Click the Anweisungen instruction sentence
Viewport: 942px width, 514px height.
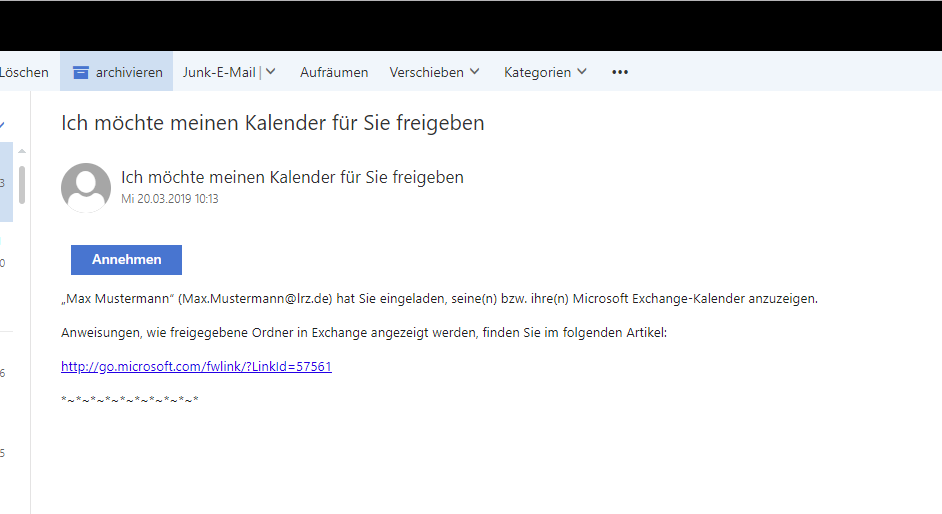pyautogui.click(x=363, y=332)
